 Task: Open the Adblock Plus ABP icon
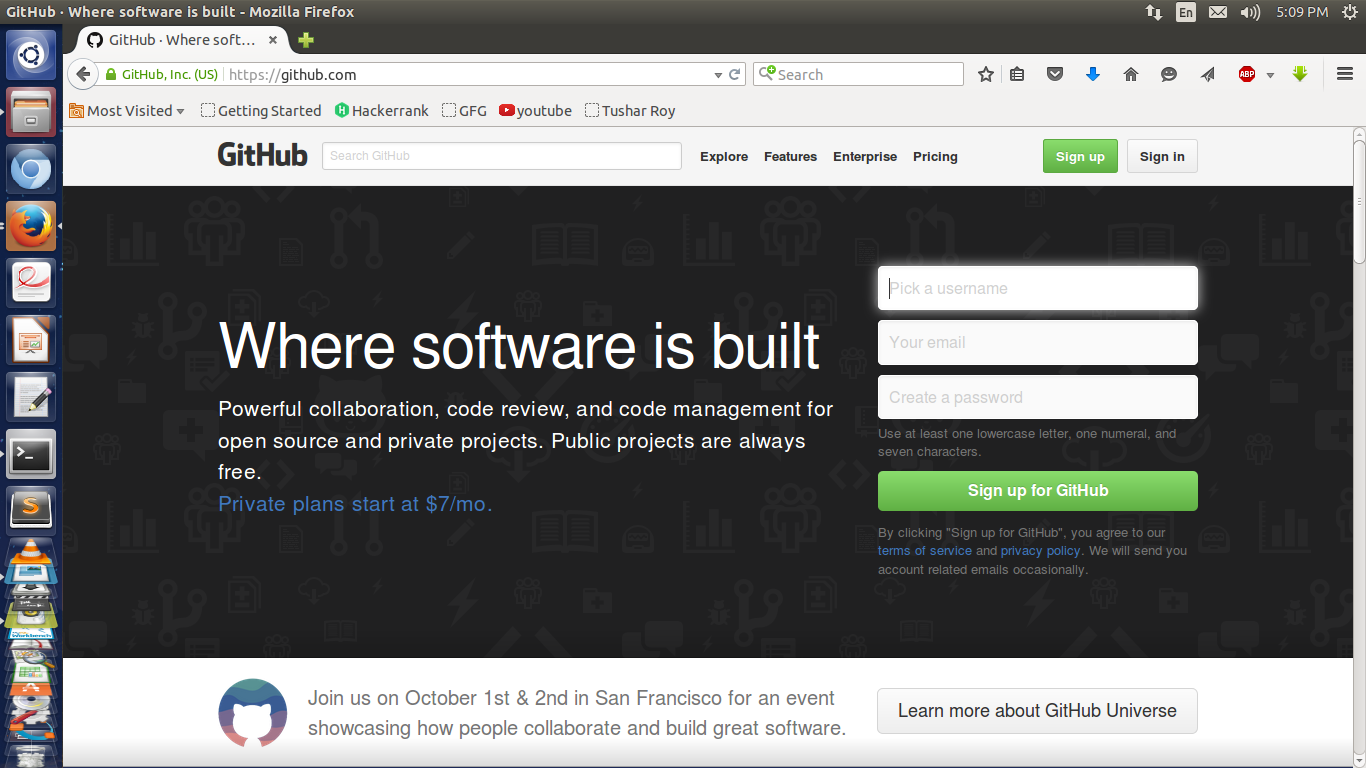click(x=1246, y=74)
